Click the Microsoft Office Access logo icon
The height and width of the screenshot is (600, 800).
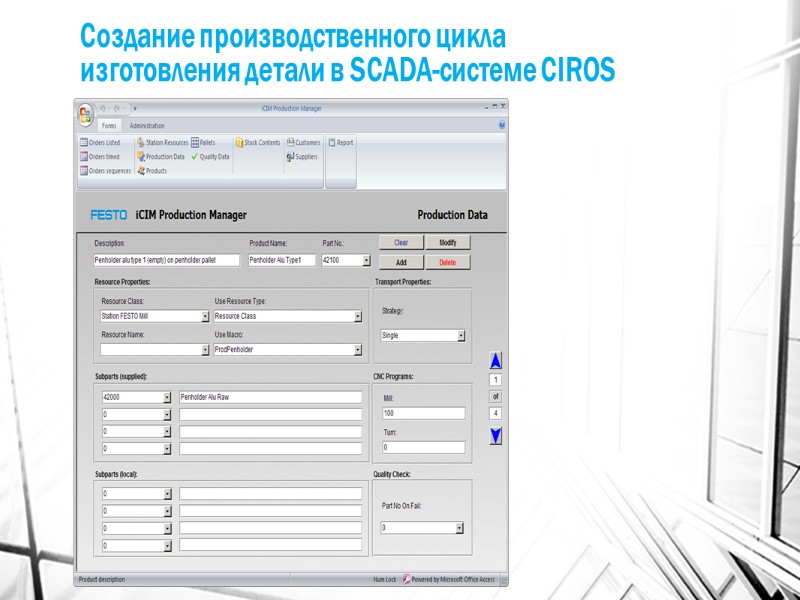(407, 579)
